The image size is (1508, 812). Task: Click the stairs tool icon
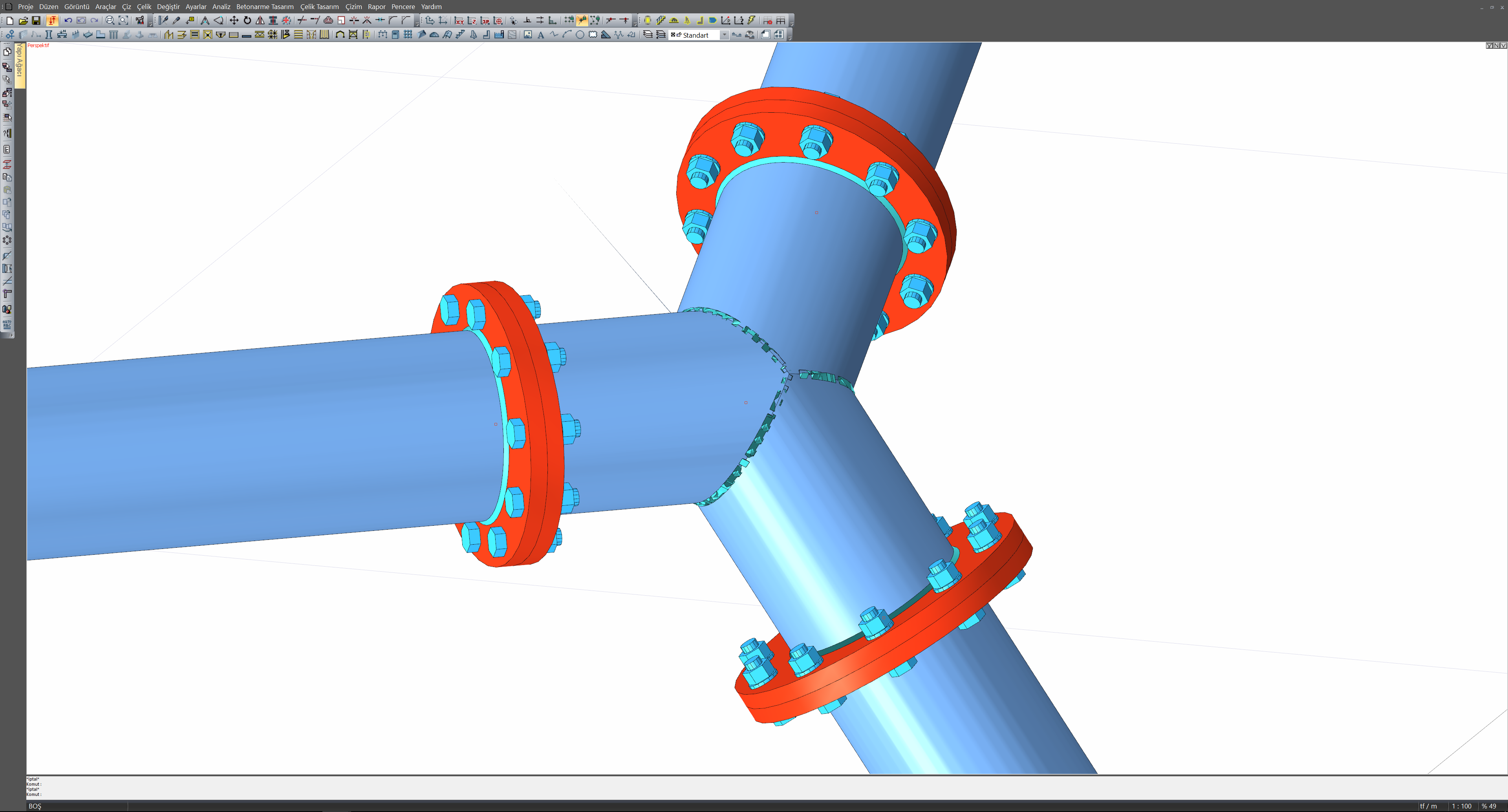coord(461,35)
